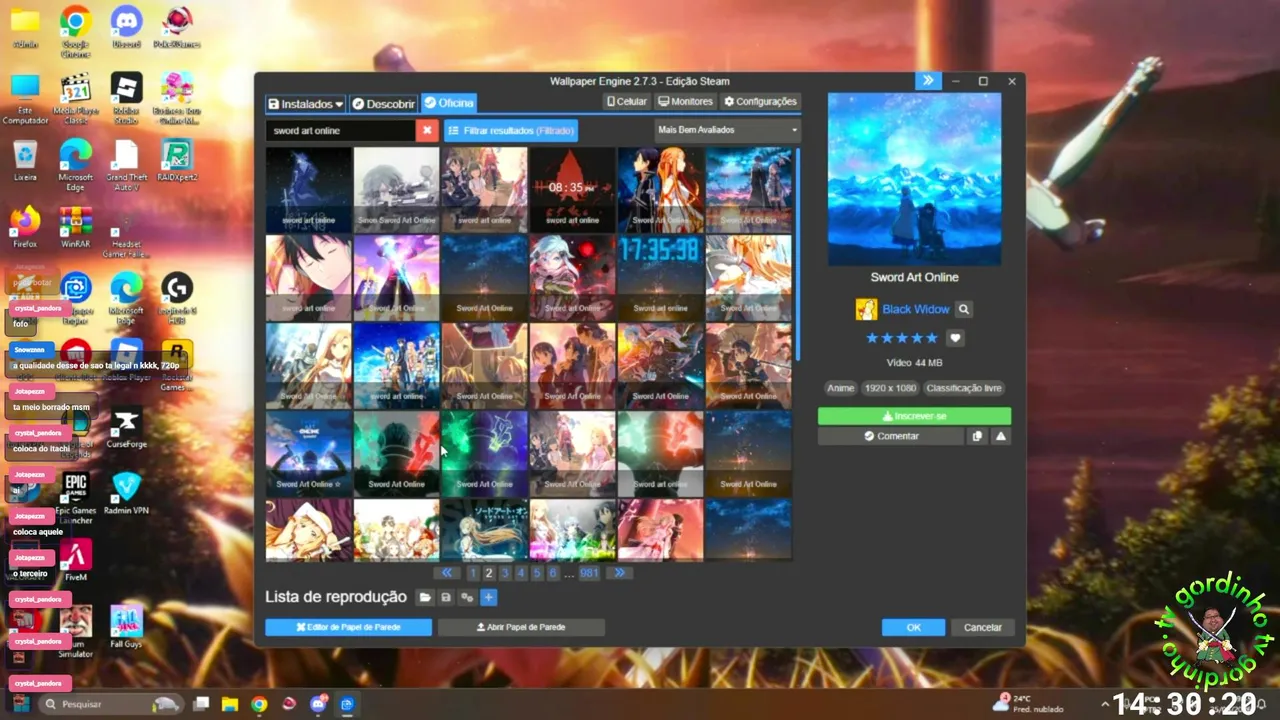Expand the Instalados dropdown arrow

click(340, 103)
